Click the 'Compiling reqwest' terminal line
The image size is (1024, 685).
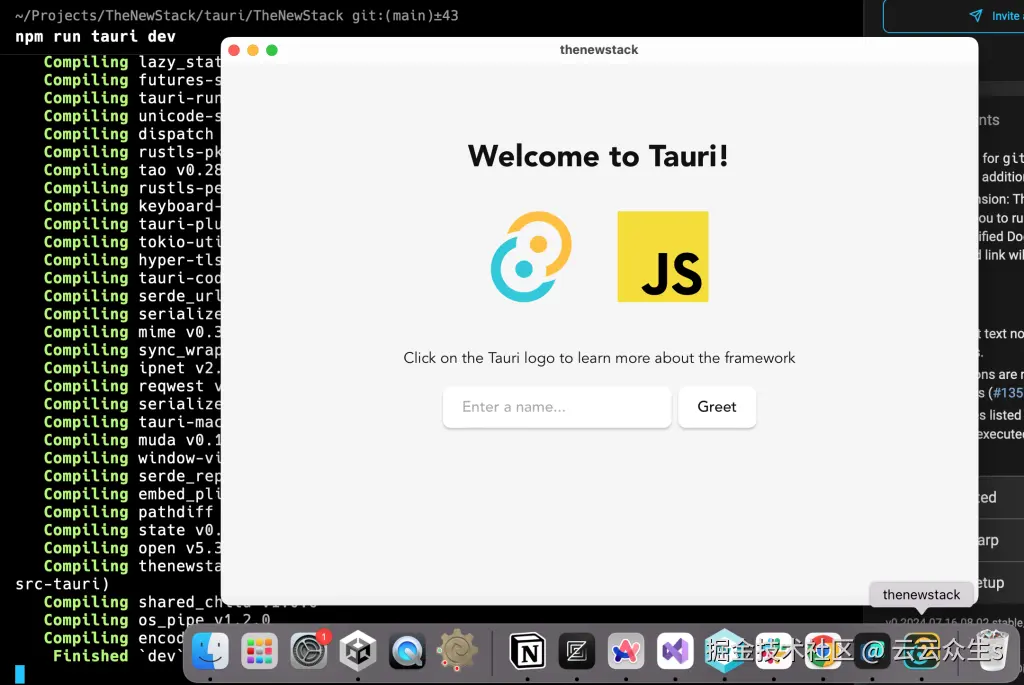tap(132, 386)
